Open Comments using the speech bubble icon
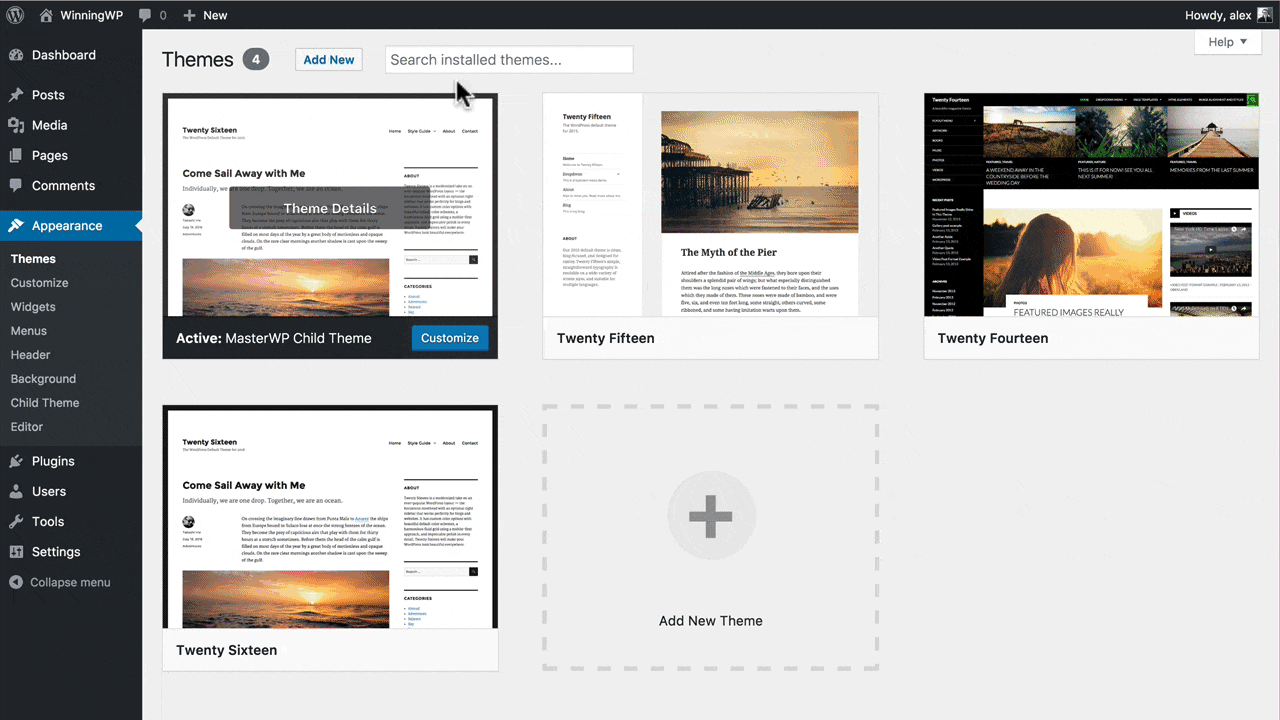This screenshot has width=1280, height=720. [17, 186]
